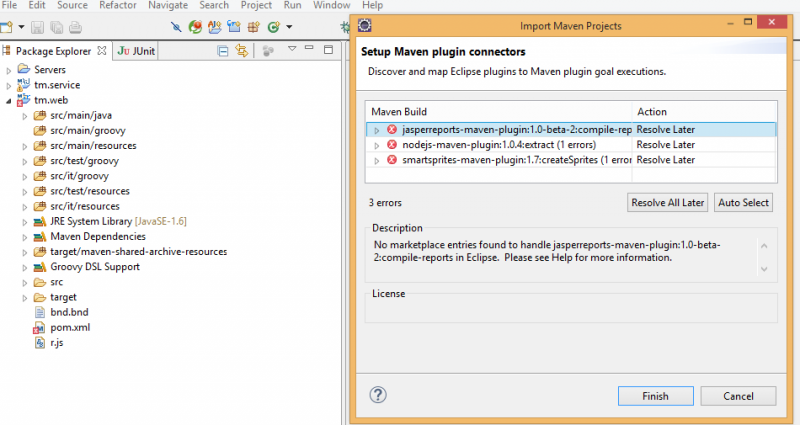The image size is (800, 425).
Task: Click the green-red refresh server icon
Action: [x=195, y=27]
